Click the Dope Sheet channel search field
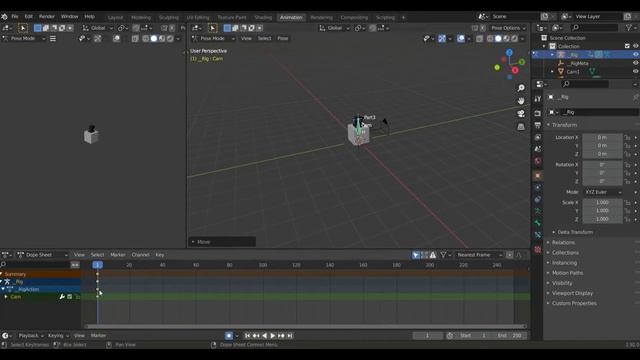This screenshot has height=360, width=640. (35, 264)
